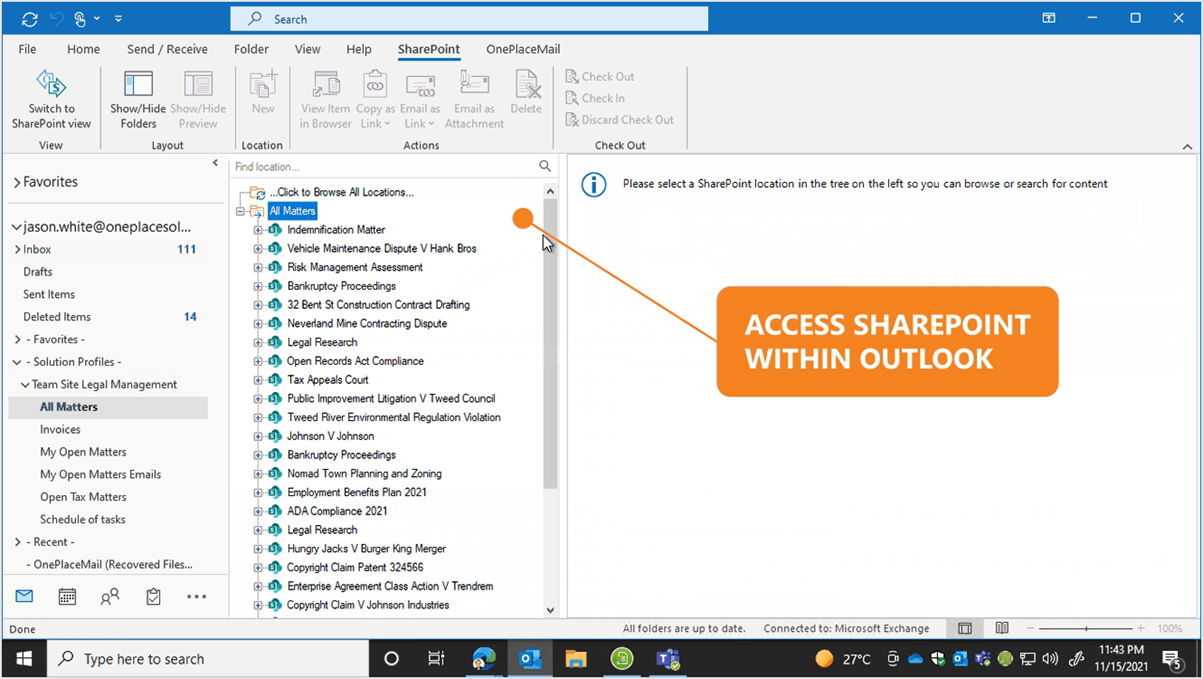1203x679 pixels.
Task: Select the Invoices folder in folder pane
Action: point(60,429)
